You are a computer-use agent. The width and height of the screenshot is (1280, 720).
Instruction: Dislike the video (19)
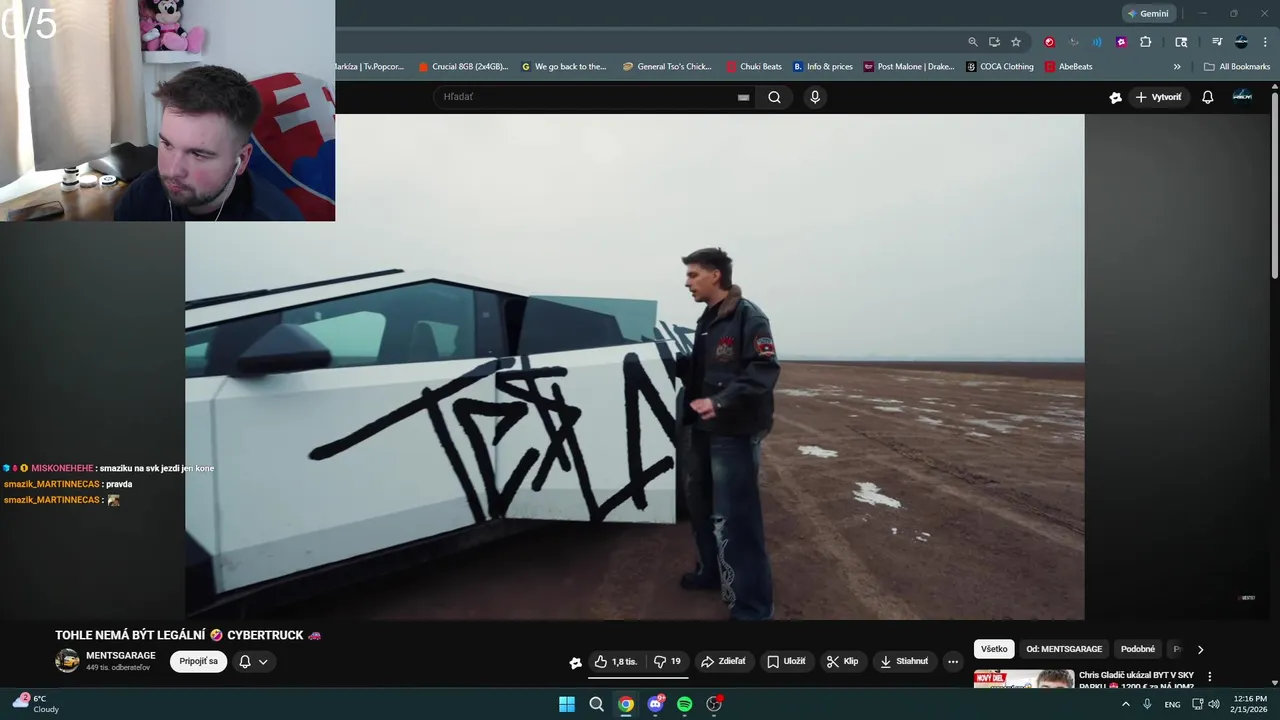click(667, 661)
